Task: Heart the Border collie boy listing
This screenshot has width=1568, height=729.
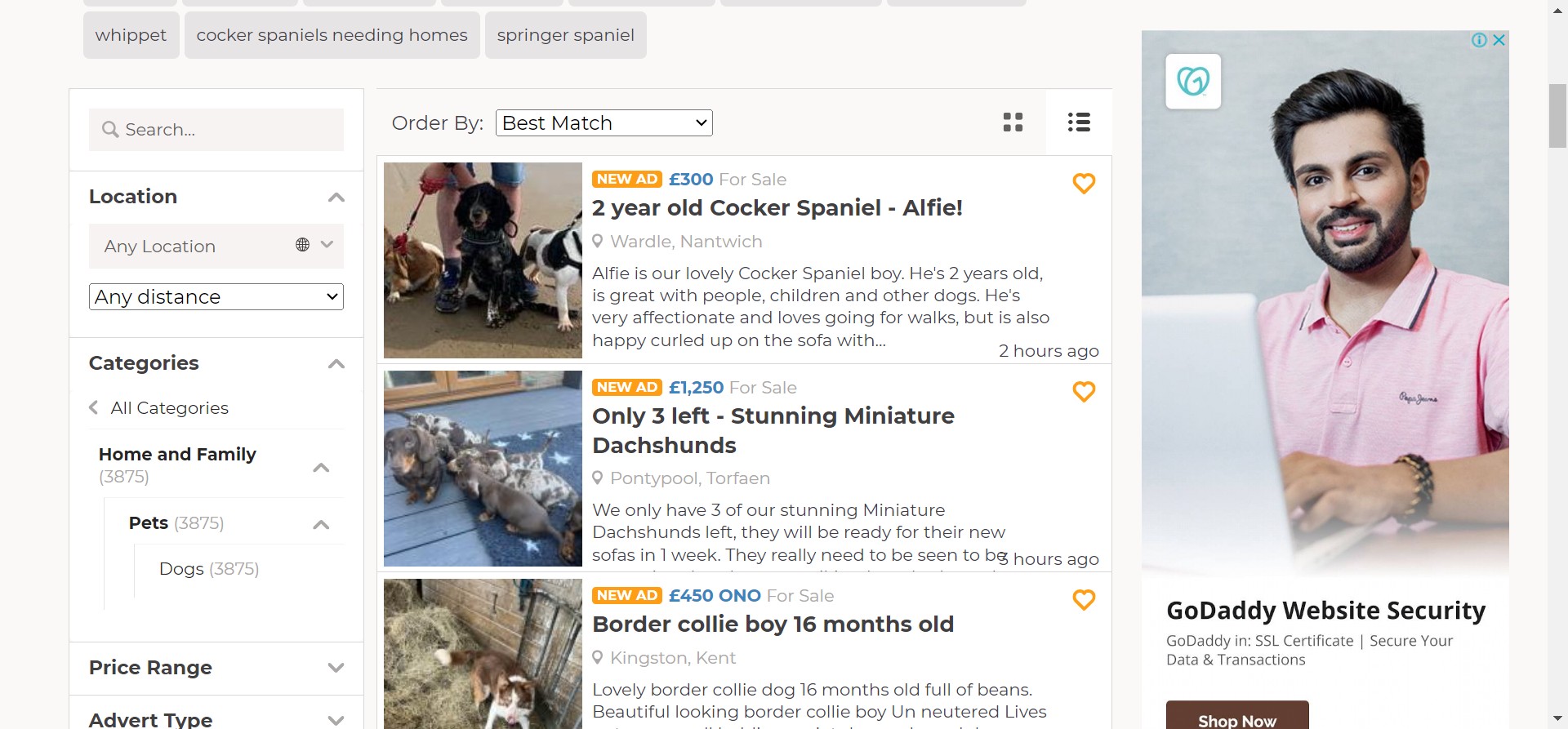Action: click(x=1083, y=600)
